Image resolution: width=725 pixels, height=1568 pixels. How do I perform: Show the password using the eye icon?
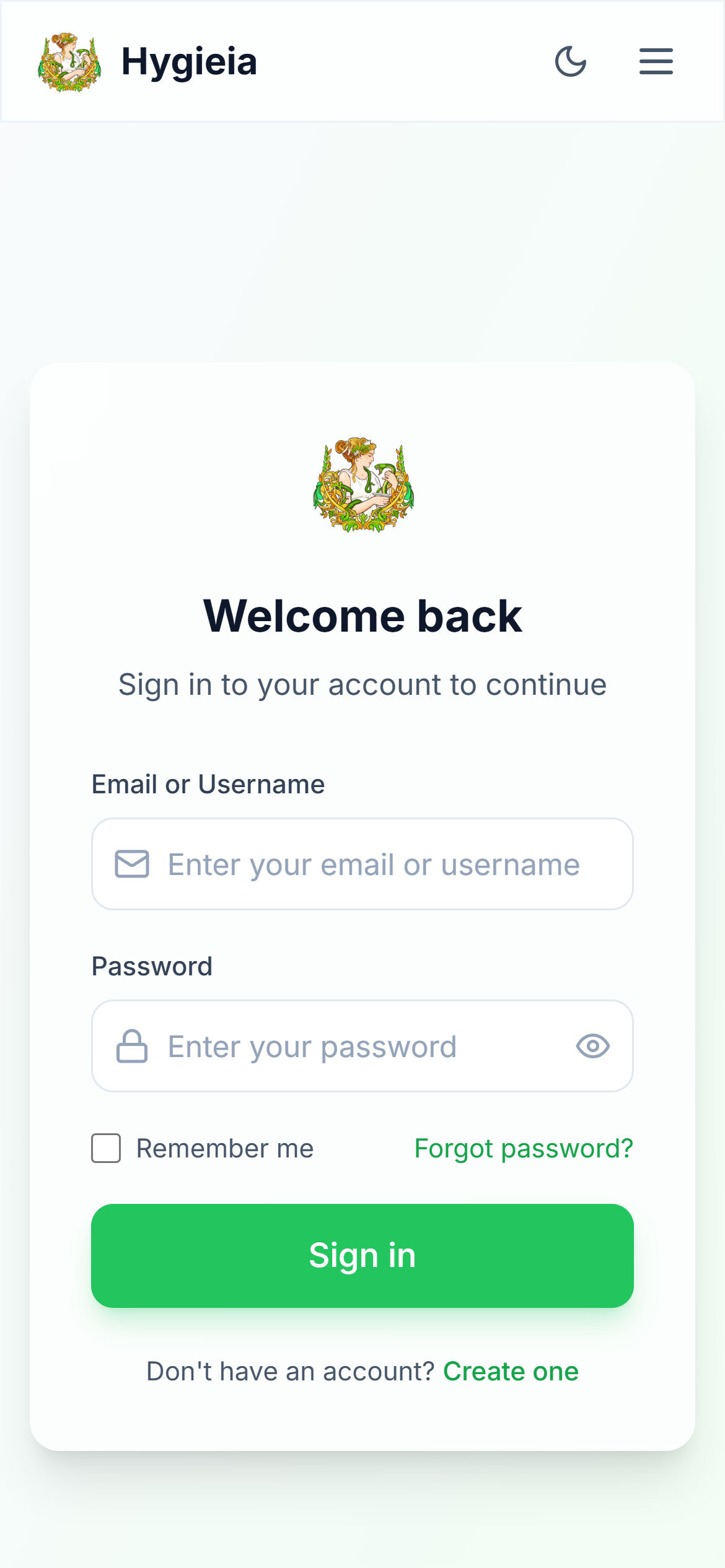pyautogui.click(x=593, y=1046)
